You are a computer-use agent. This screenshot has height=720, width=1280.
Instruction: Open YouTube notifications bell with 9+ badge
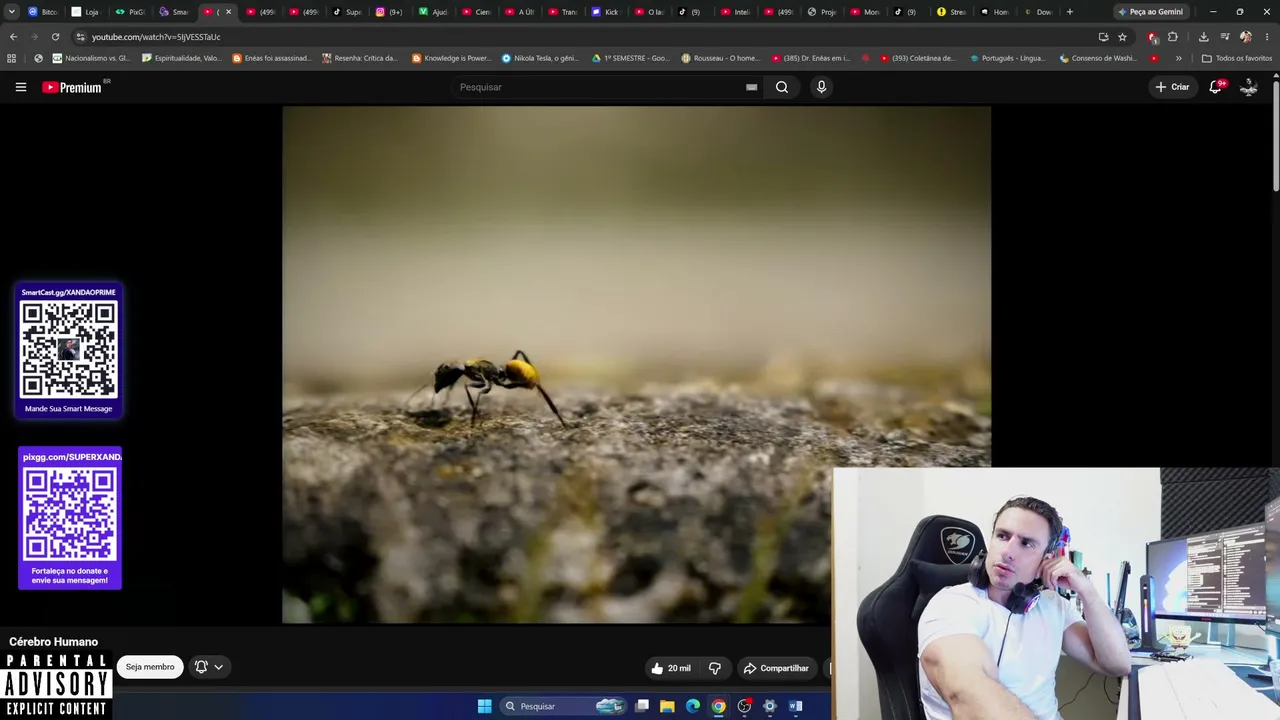1215,87
